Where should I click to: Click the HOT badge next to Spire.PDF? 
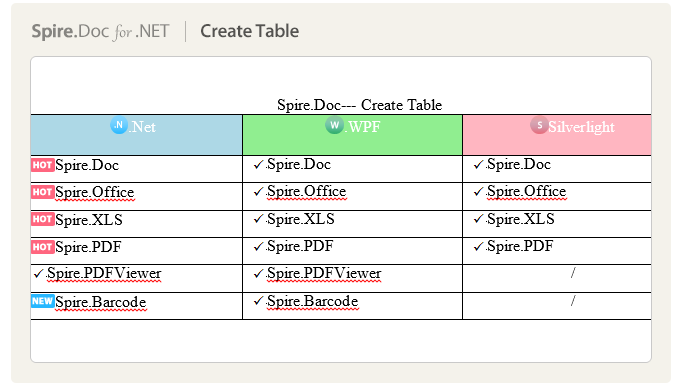(x=43, y=247)
